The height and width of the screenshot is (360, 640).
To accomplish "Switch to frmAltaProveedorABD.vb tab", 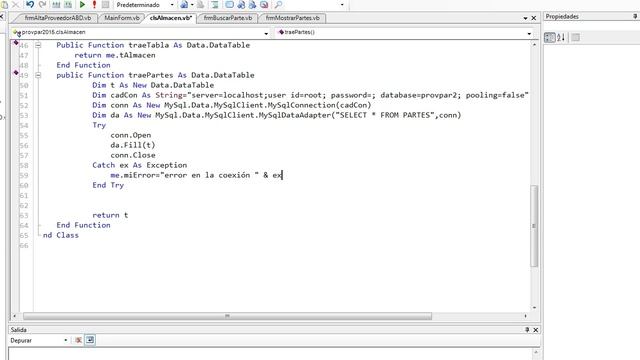I will (x=58, y=18).
